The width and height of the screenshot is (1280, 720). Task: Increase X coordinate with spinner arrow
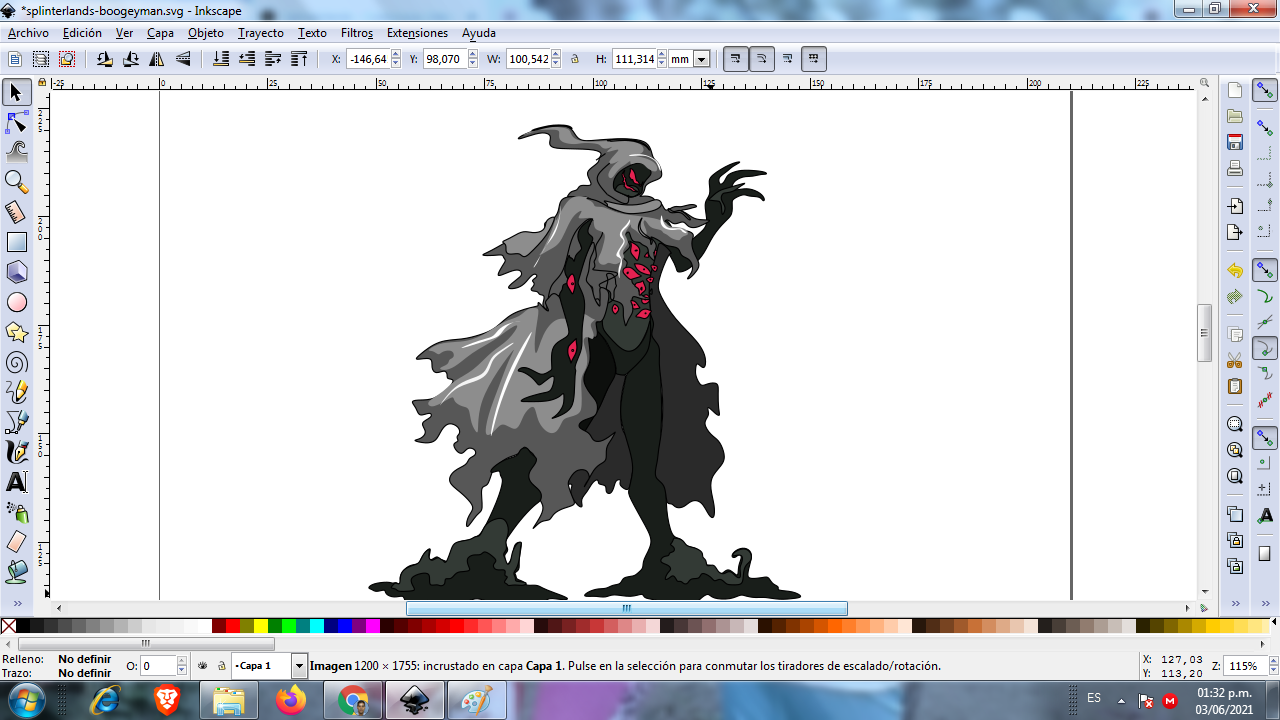(396, 55)
